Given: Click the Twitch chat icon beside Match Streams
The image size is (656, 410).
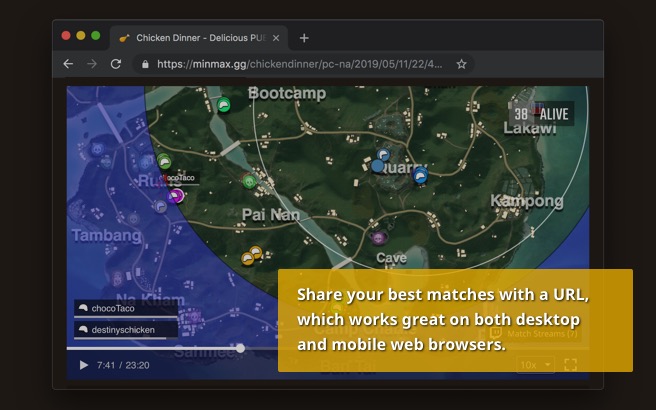Looking at the screenshot, I should (496, 333).
